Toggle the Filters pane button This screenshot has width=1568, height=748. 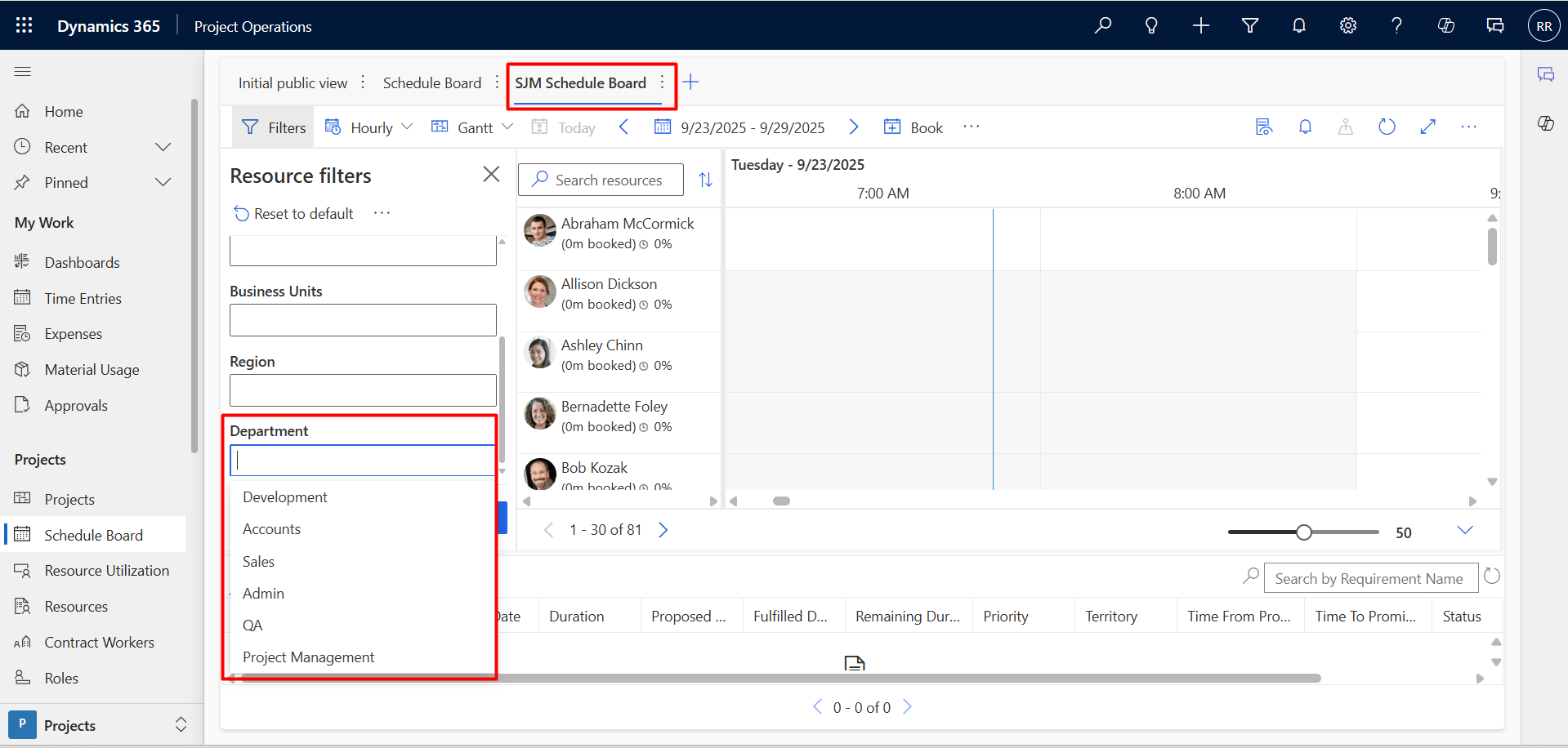(274, 127)
